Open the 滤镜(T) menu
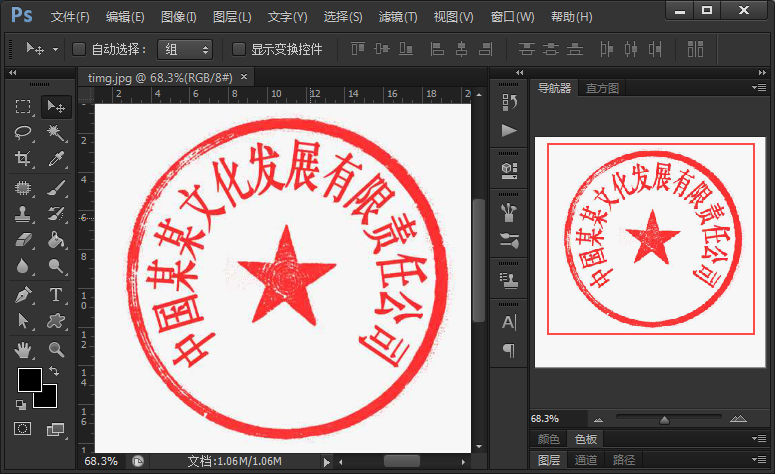Screen dimensions: 775x474 398,17
